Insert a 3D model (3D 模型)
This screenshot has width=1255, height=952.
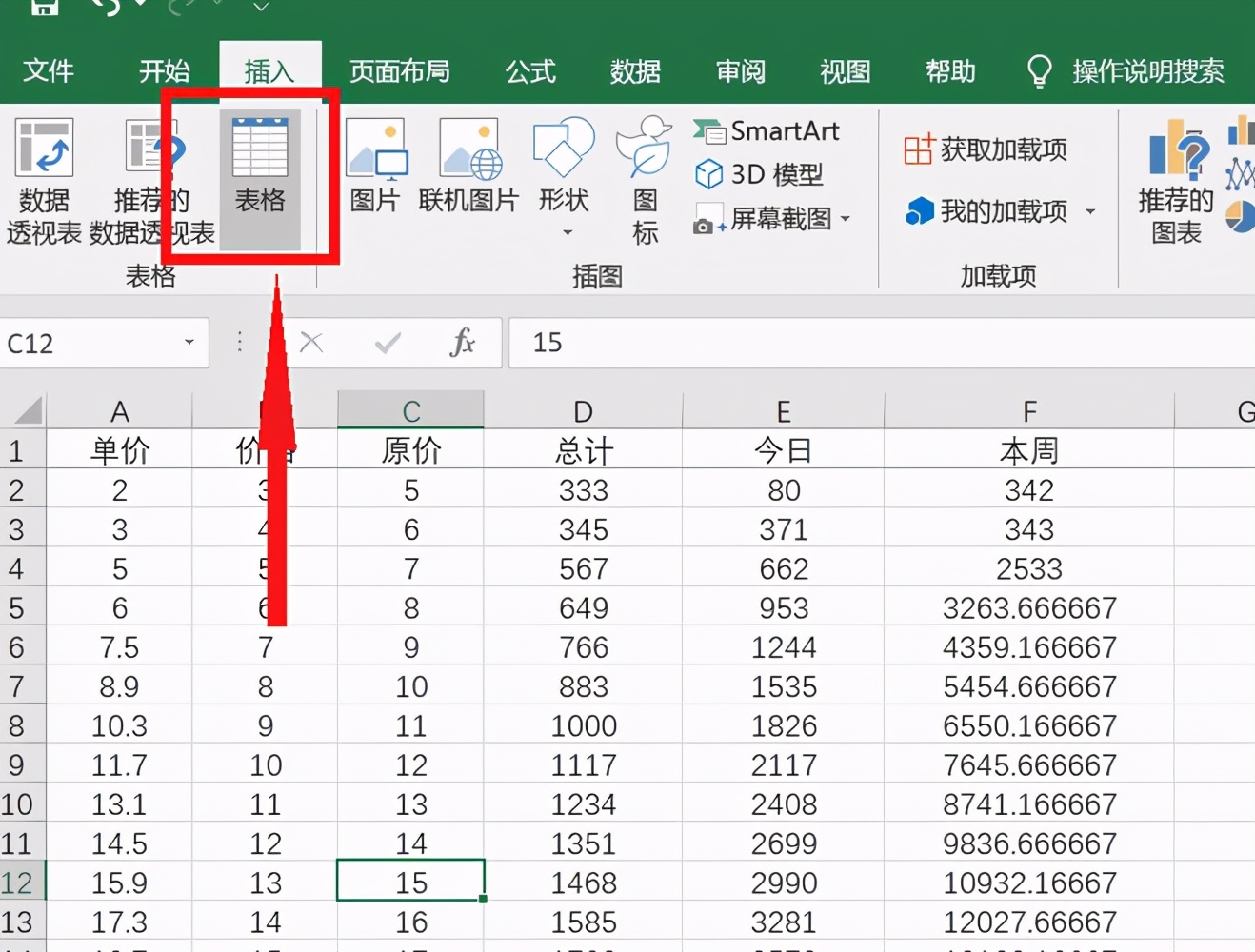click(x=760, y=174)
